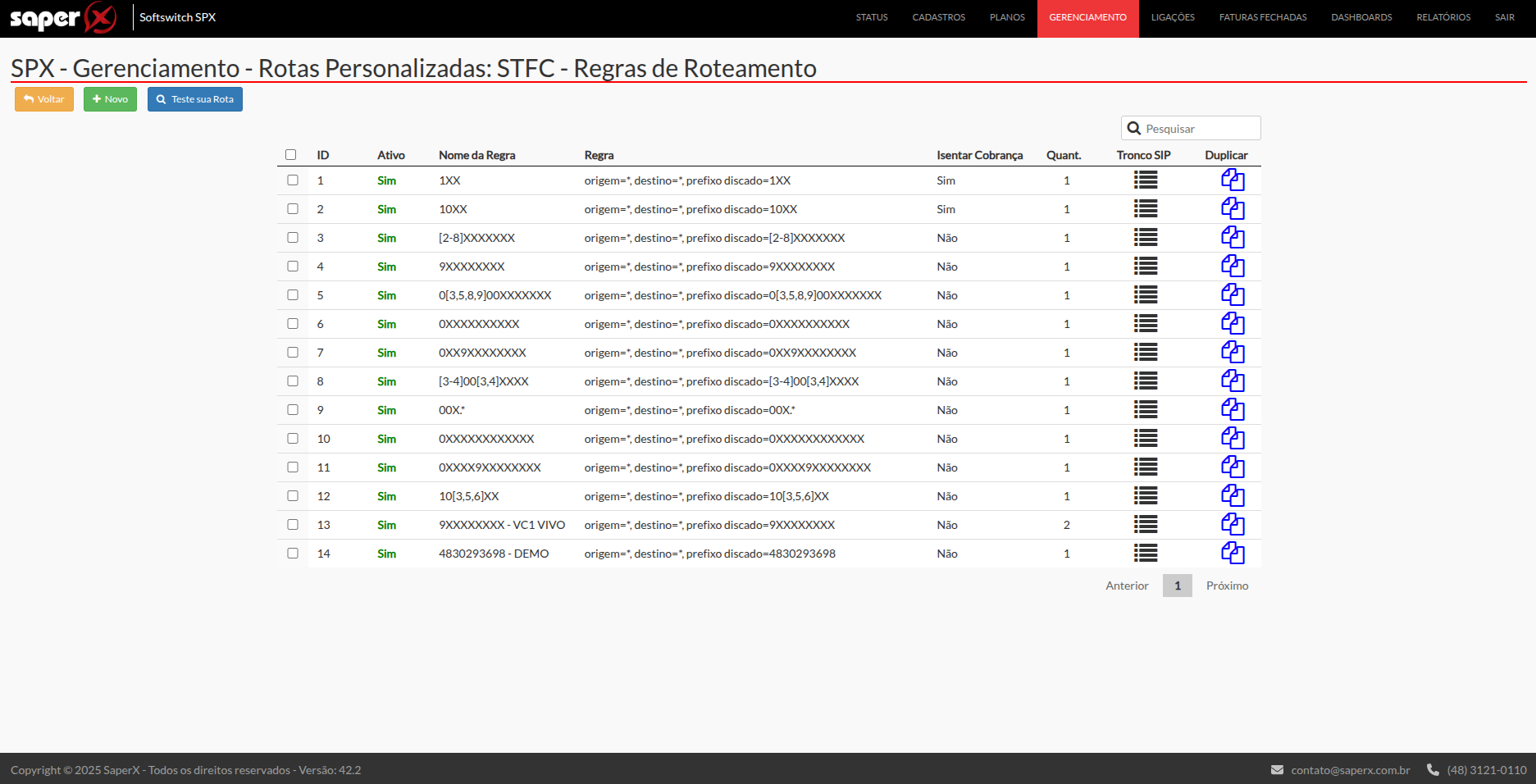1536x784 pixels.
Task: Open Tronco SIP list for rule 10XX
Action: point(1146,209)
